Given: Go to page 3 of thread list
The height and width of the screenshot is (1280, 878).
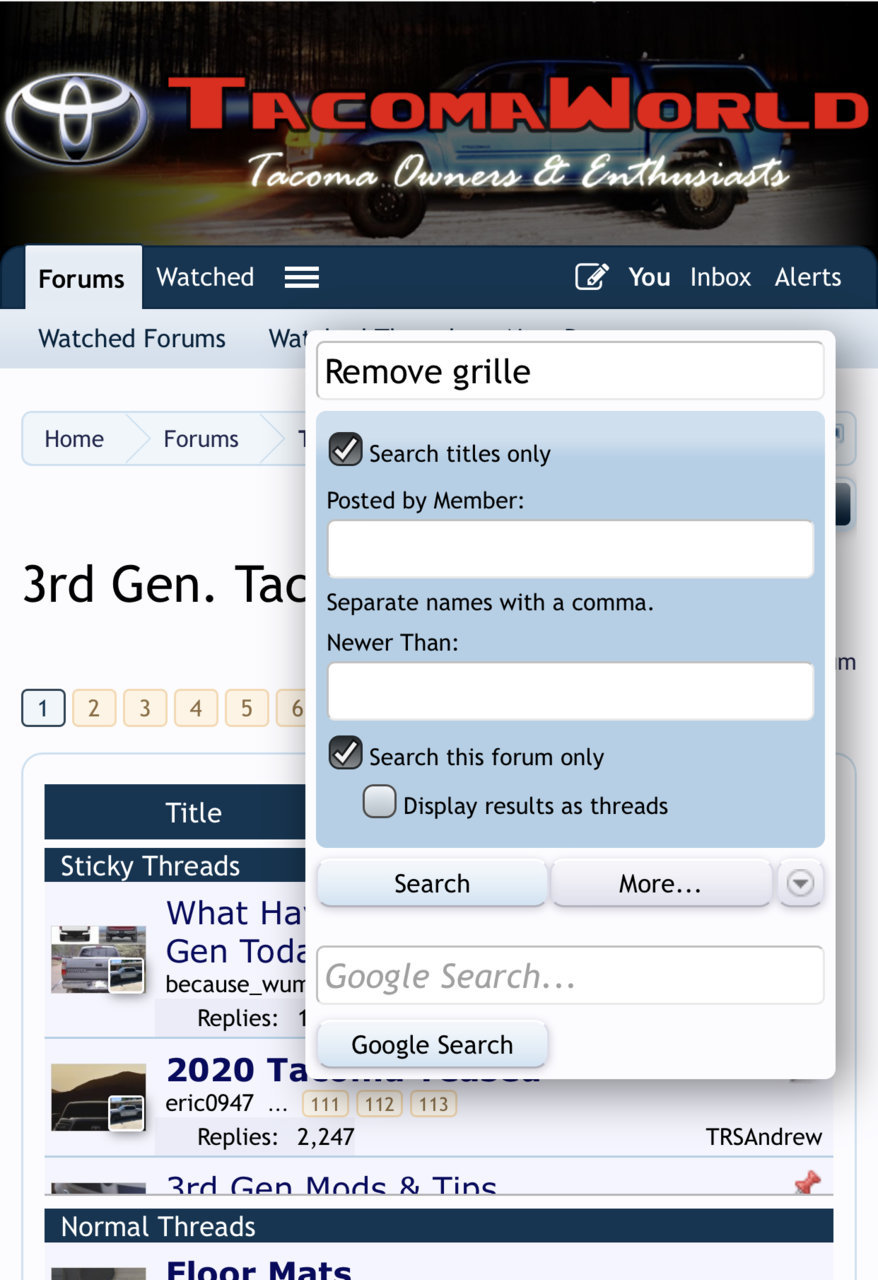Looking at the screenshot, I should tap(145, 708).
